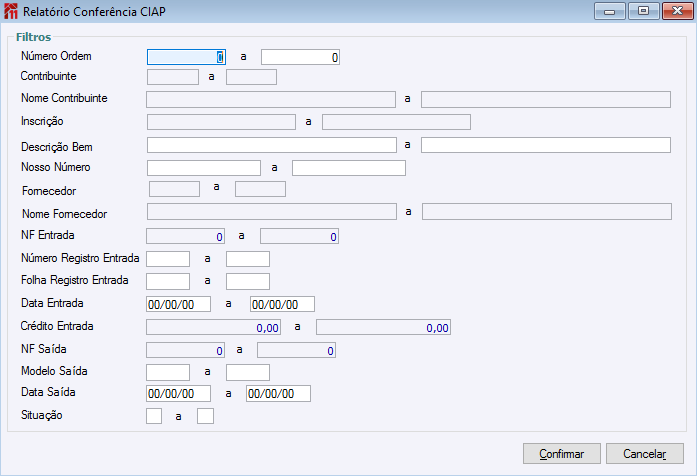Click Folha Registro Entrada ending field

248,281
